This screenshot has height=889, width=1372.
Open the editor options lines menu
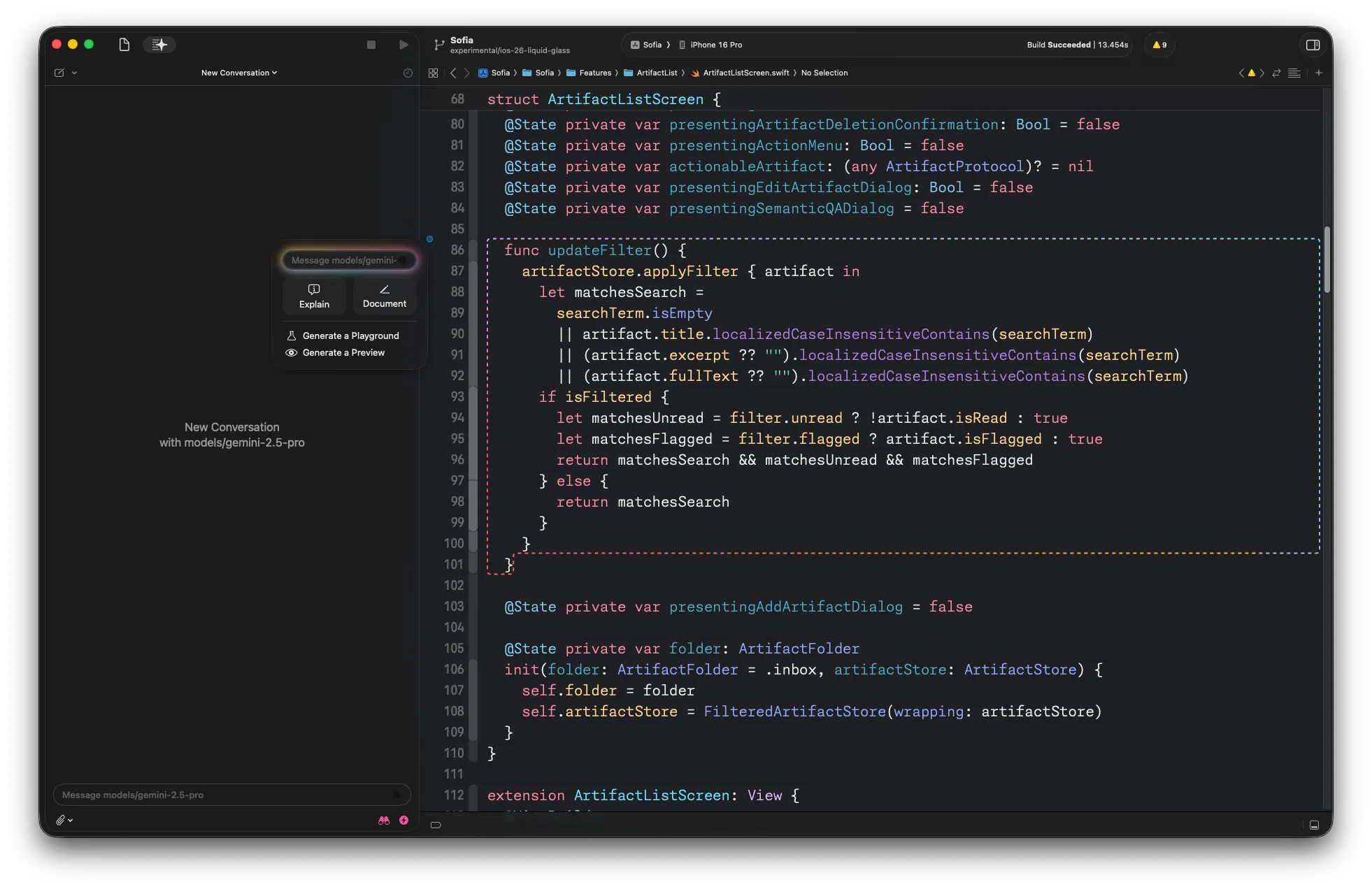[1294, 73]
